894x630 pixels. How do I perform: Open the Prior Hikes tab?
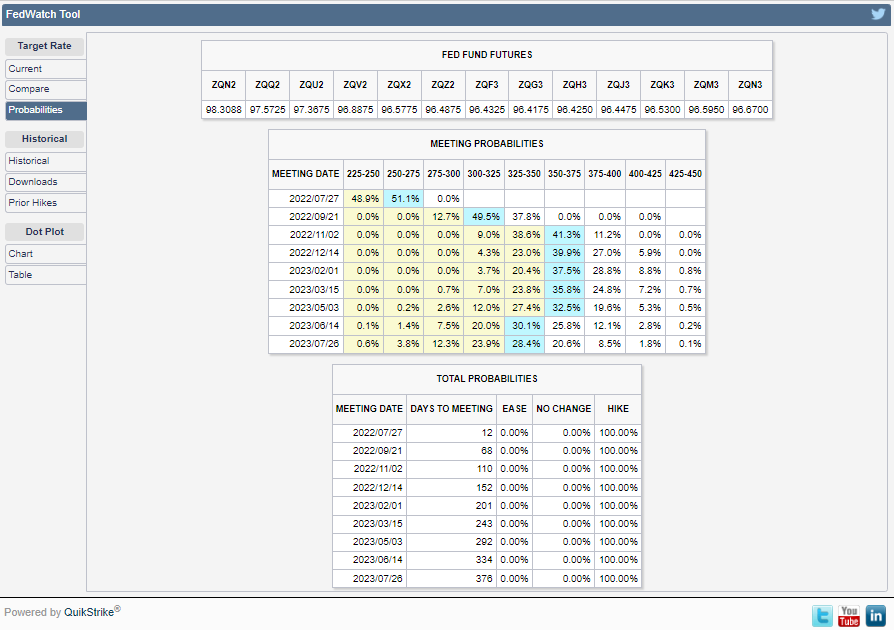[x=45, y=203]
